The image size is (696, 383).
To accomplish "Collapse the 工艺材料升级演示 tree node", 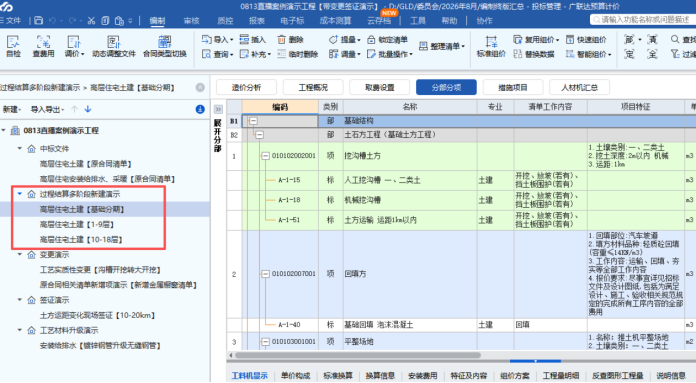I will [x=20, y=330].
